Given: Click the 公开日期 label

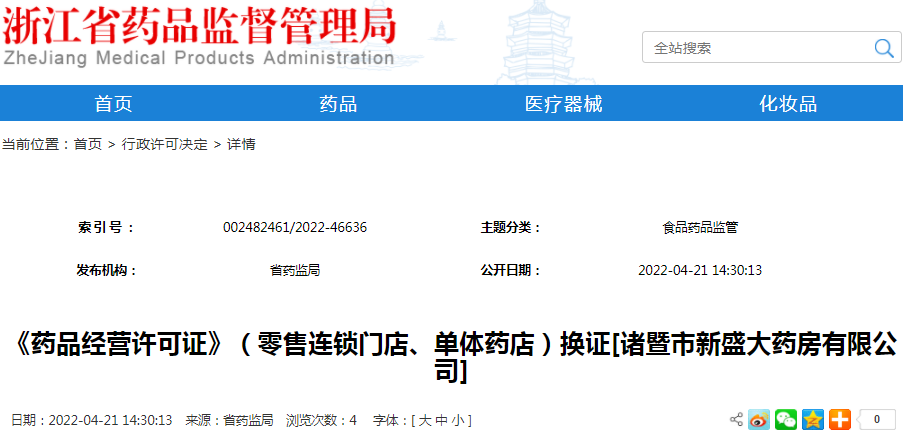Looking at the screenshot, I should pos(511,270).
